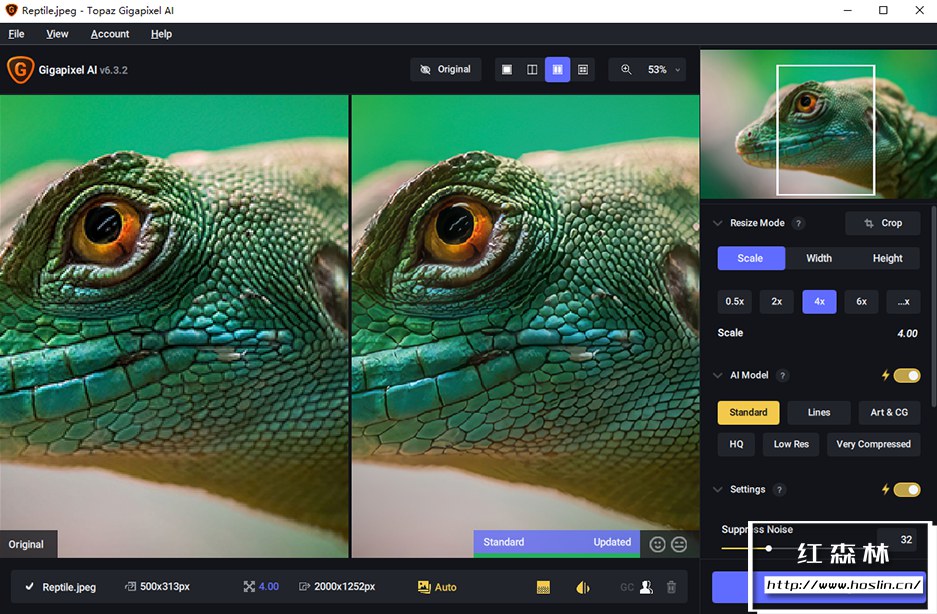The height and width of the screenshot is (614, 937).
Task: Click the Standard Updated preview status bar
Action: [x=556, y=543]
